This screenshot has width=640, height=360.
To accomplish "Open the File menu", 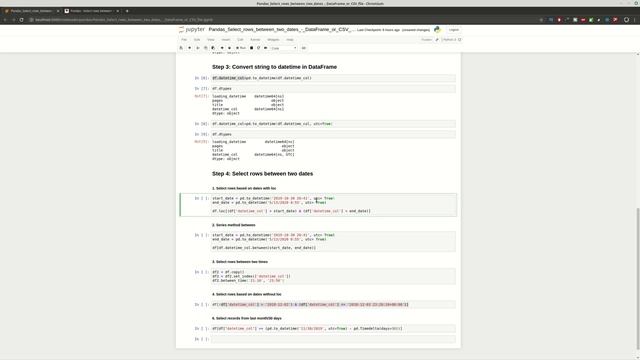I will 184,40.
